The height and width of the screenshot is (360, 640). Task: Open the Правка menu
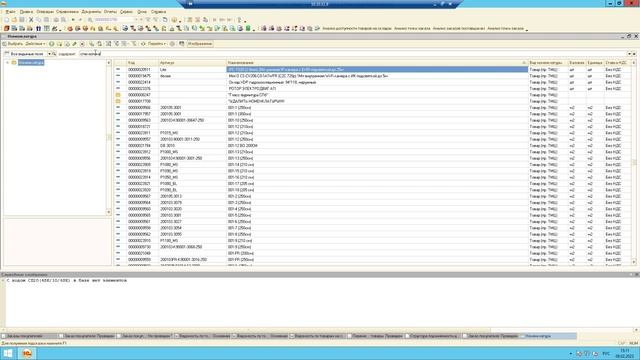coord(26,12)
